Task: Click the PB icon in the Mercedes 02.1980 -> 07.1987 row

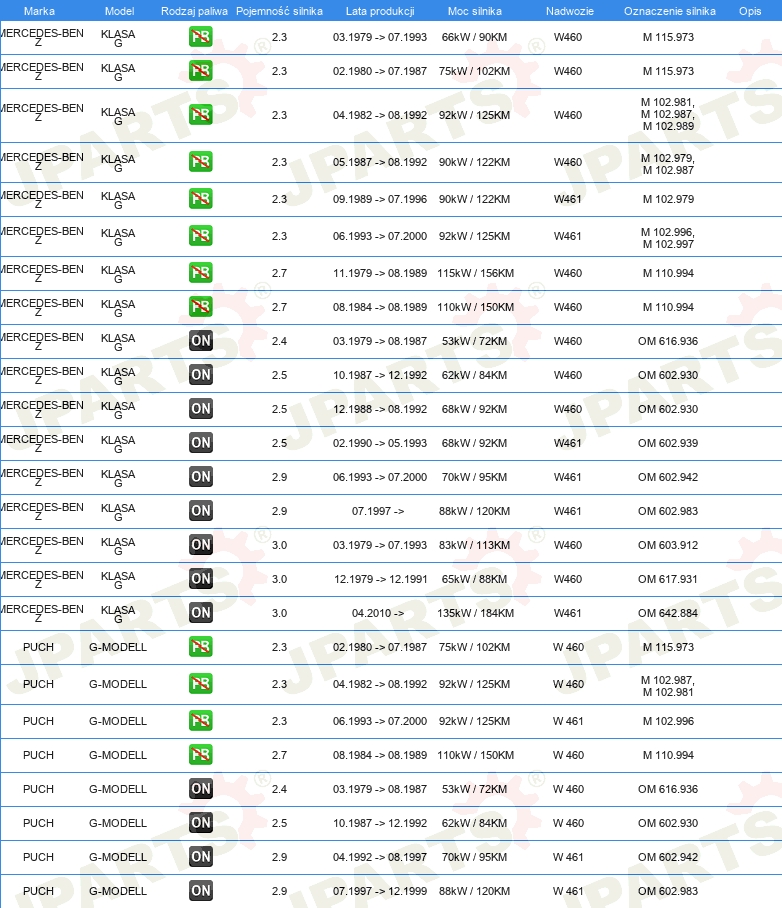Action: tap(200, 71)
